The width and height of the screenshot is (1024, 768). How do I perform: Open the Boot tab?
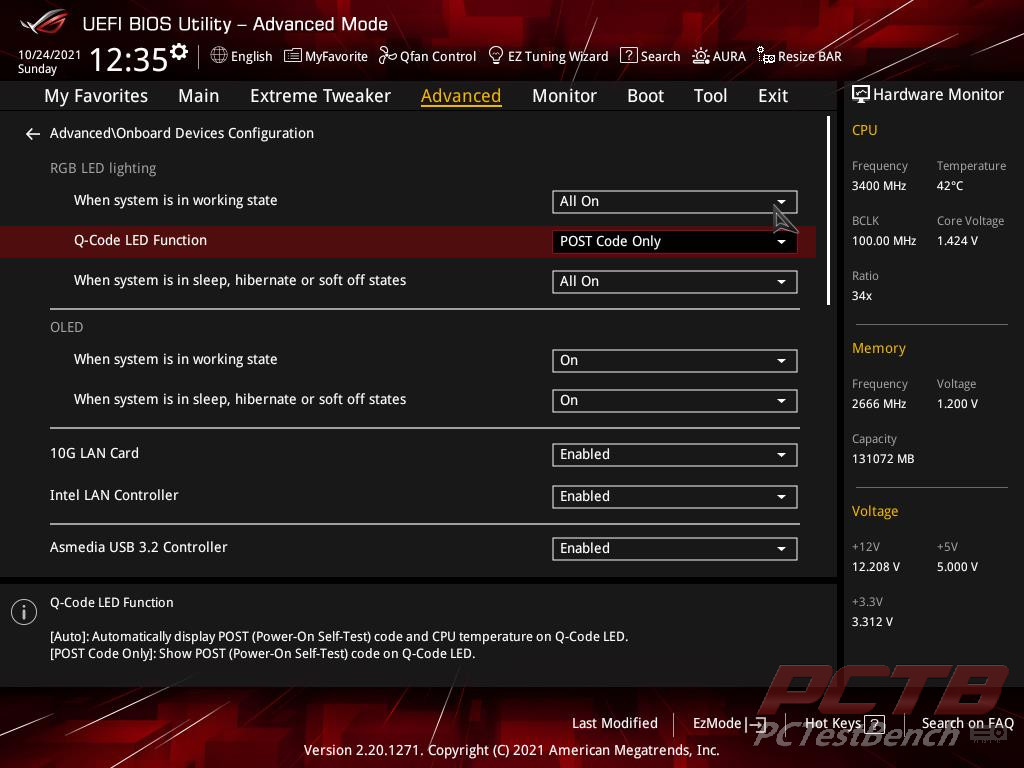[x=645, y=96]
